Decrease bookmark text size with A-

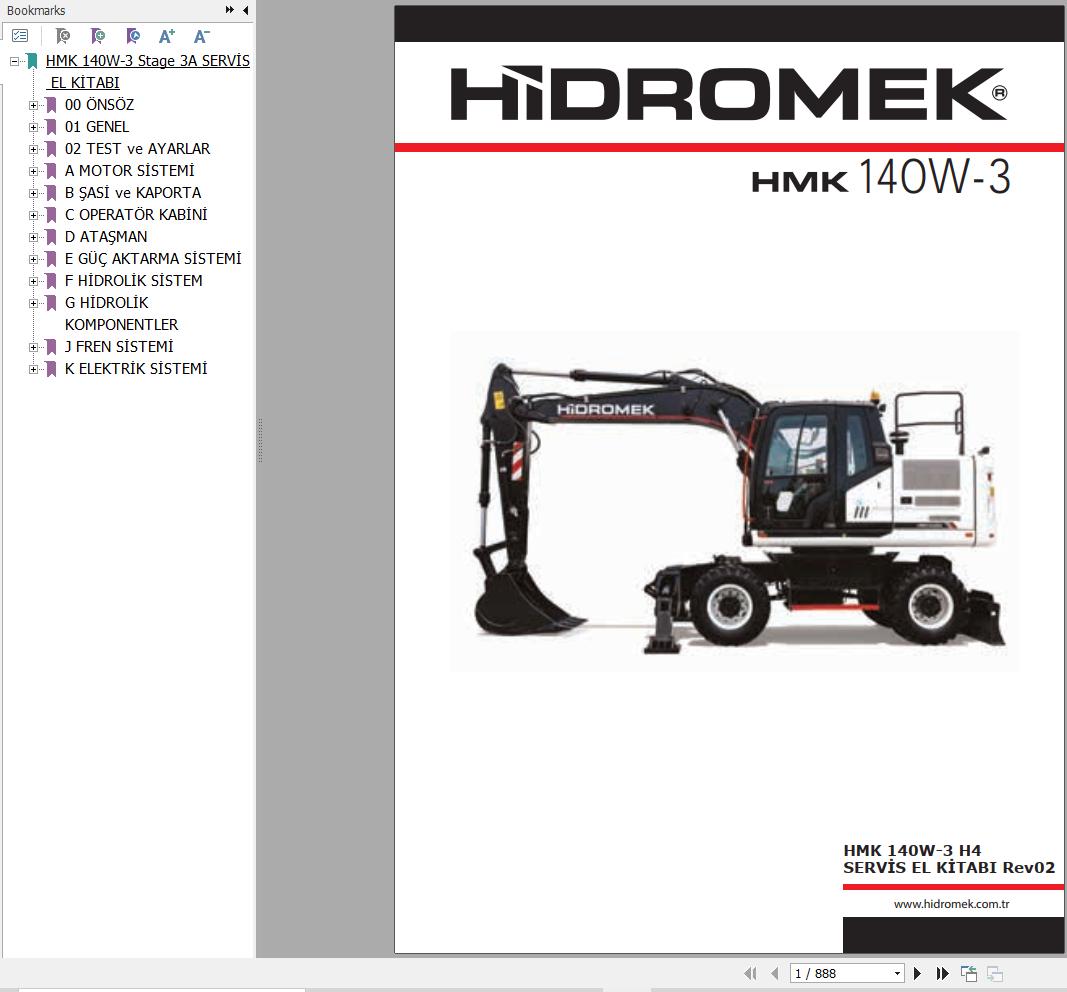pos(201,36)
